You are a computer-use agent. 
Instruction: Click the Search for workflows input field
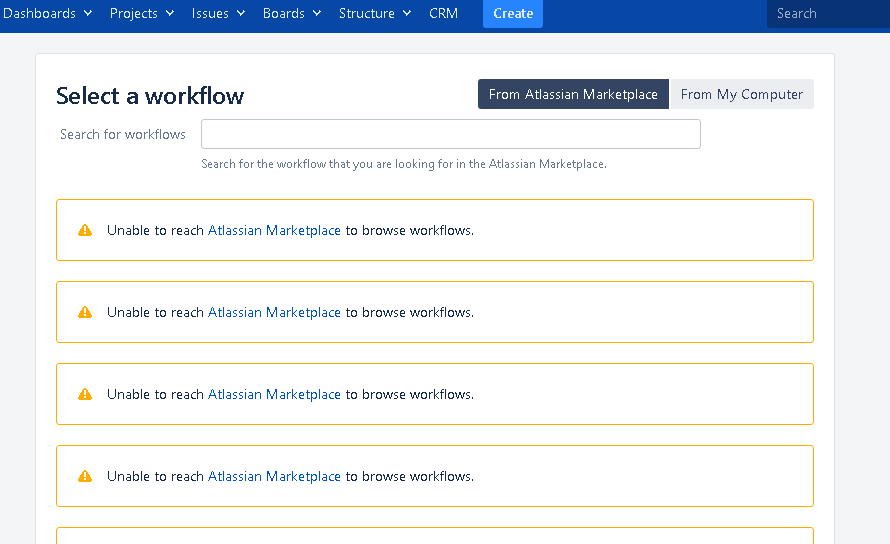451,134
